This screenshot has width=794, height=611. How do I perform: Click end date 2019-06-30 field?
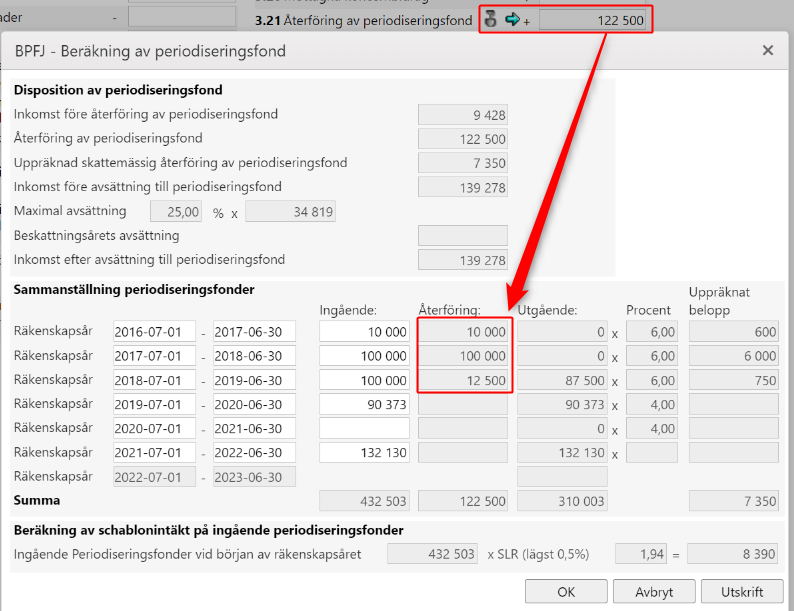coord(254,380)
